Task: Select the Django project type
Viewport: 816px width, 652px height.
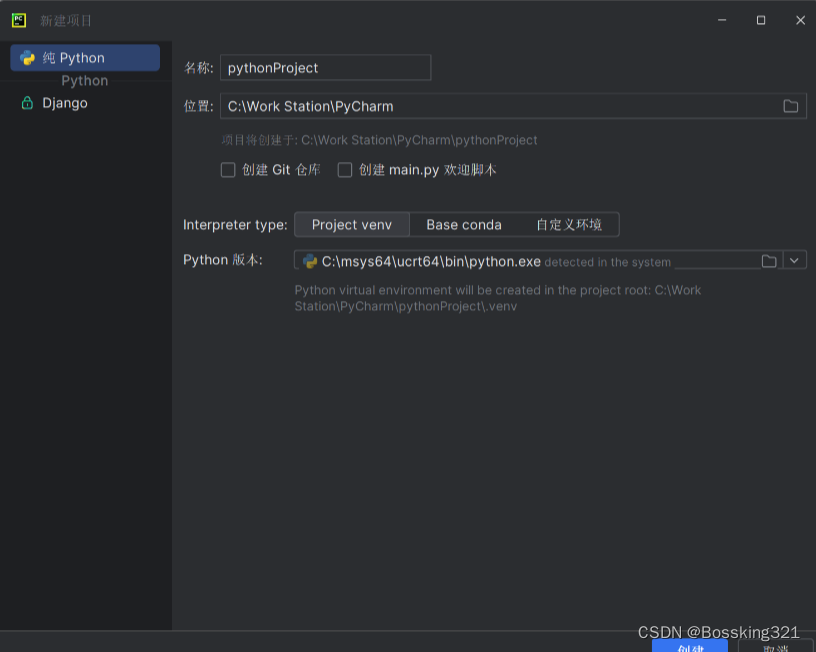Action: [65, 103]
